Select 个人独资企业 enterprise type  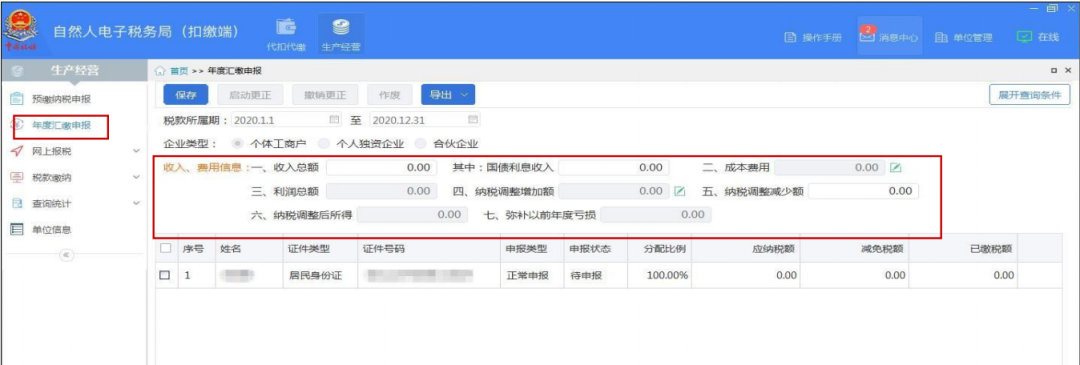[x=323, y=144]
